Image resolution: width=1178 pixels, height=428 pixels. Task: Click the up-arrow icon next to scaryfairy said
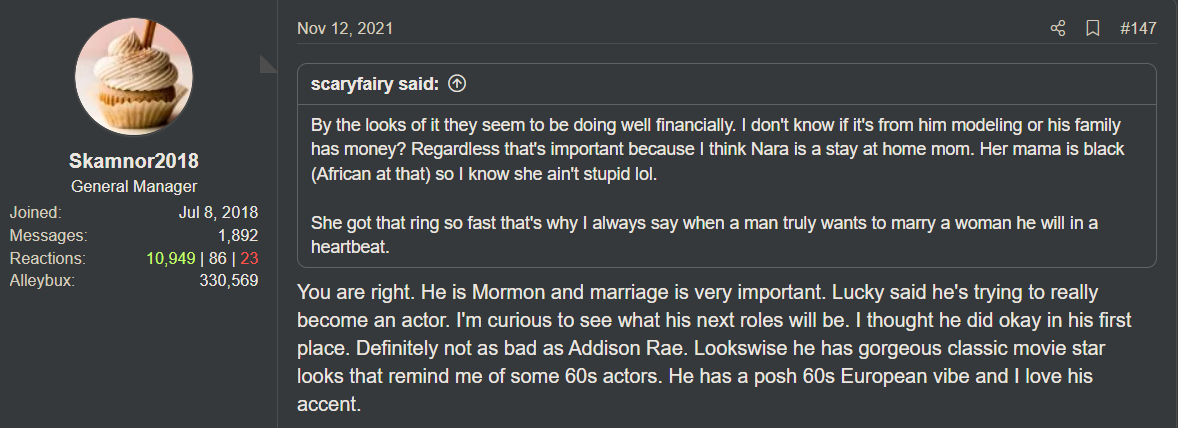[457, 84]
